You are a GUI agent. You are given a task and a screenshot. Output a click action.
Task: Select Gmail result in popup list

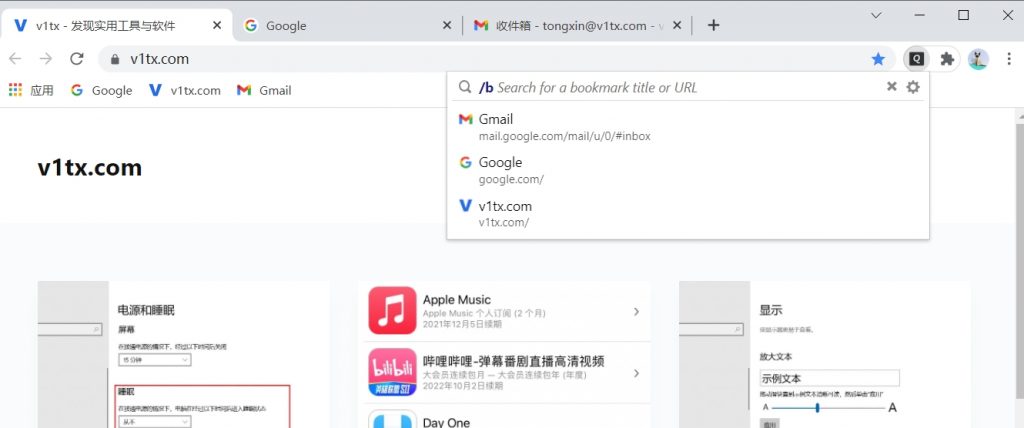(x=688, y=127)
